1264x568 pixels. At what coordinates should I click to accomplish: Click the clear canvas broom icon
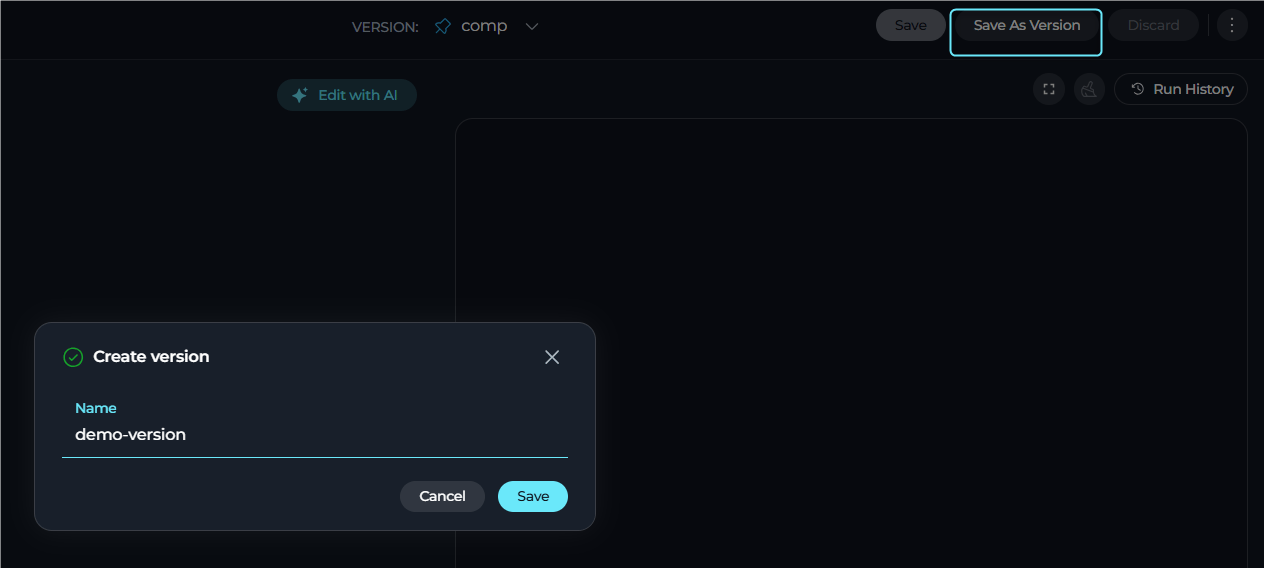[1089, 89]
